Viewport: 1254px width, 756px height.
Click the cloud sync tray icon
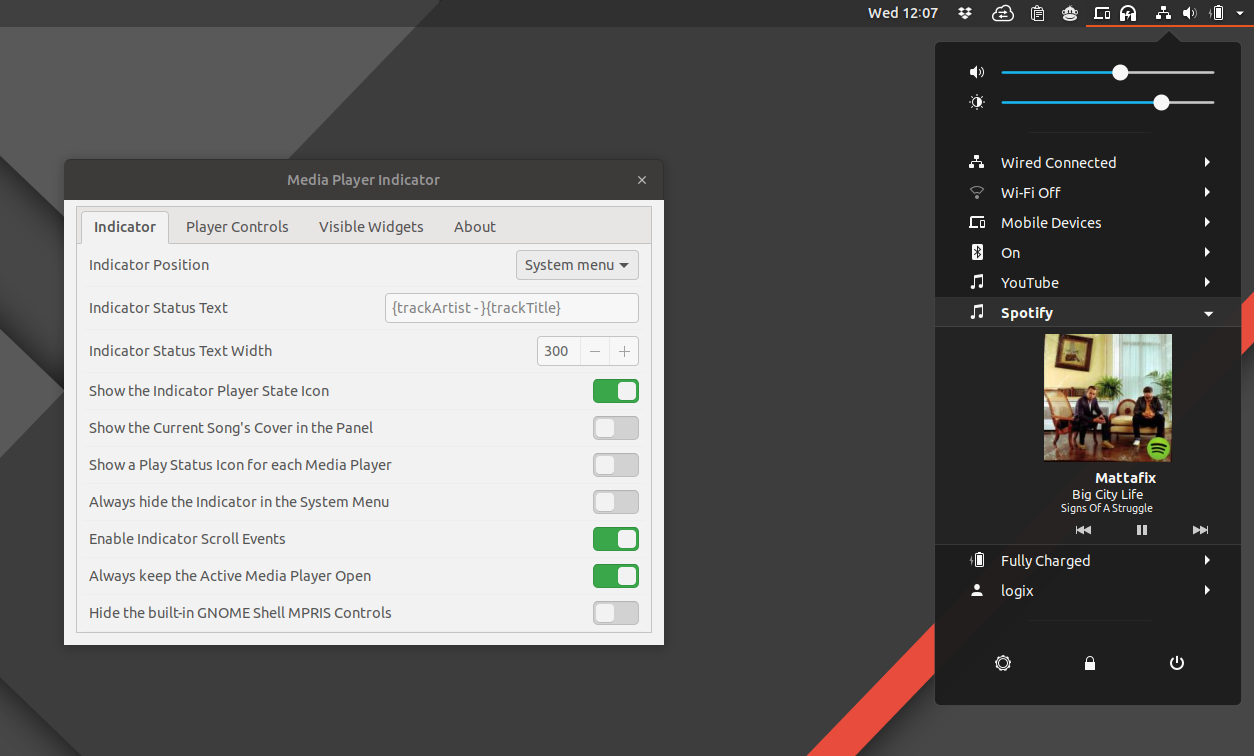1002,13
